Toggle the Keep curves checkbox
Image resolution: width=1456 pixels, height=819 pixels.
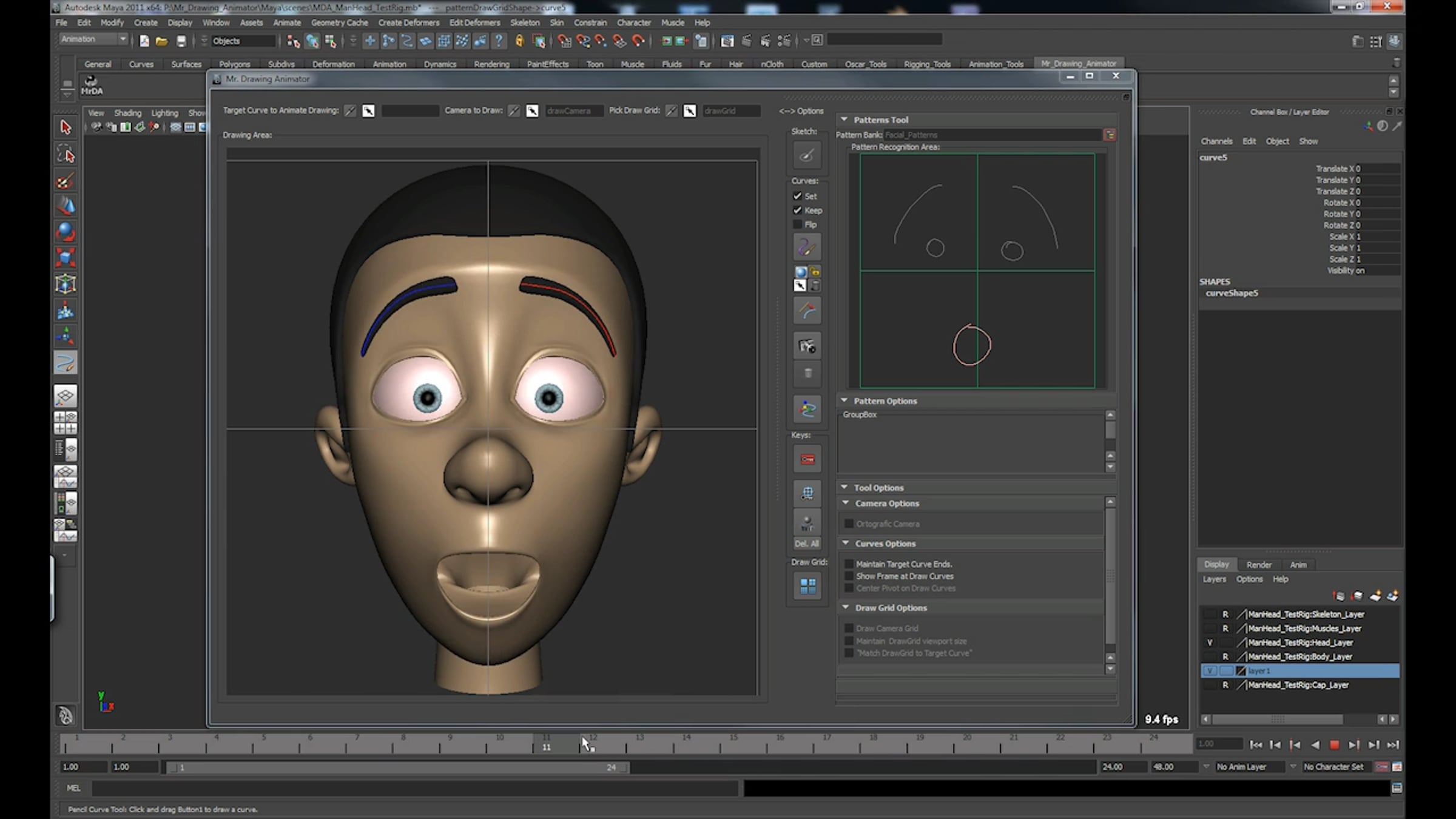tap(798, 210)
